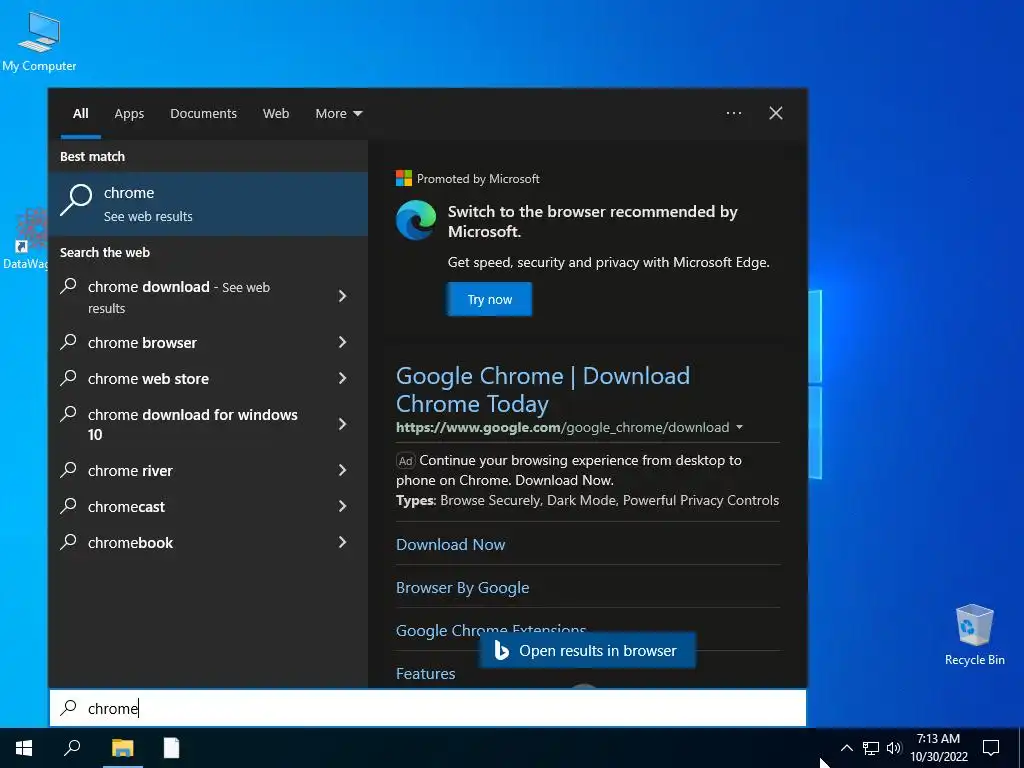
Task: Open the clock showing 7:13 AM
Action: tap(938, 748)
